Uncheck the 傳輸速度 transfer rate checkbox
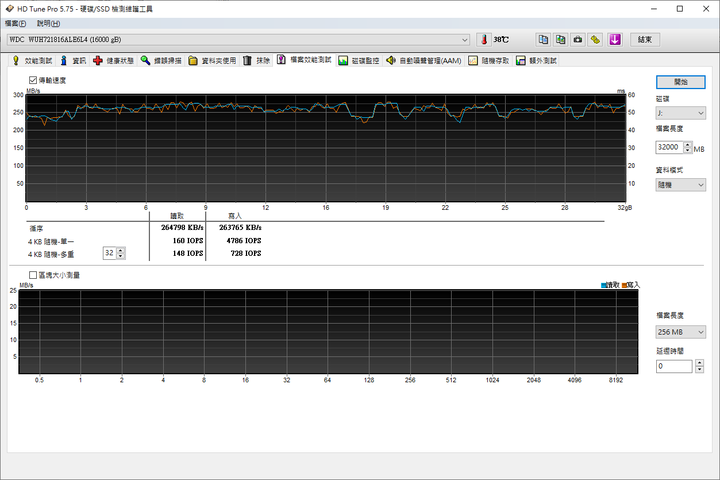720x480 pixels. [x=34, y=80]
